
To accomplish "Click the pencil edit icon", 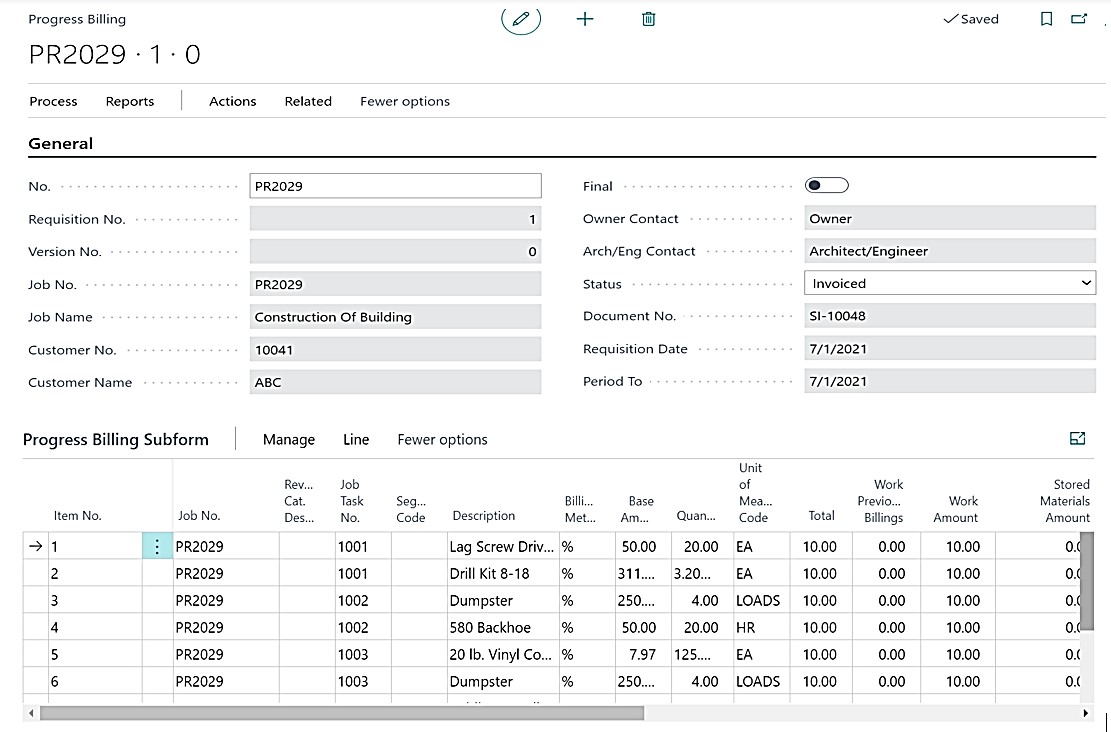I will click(520, 19).
